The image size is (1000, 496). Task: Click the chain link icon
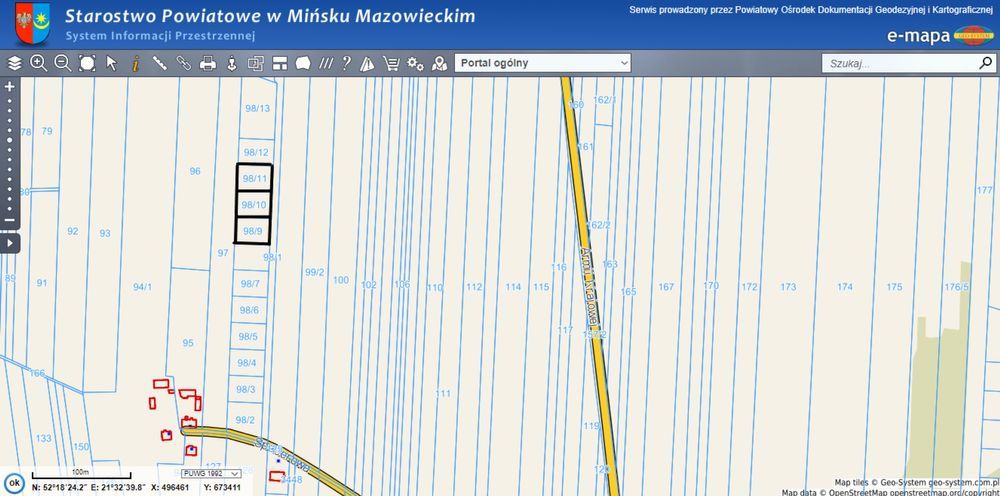coord(184,63)
